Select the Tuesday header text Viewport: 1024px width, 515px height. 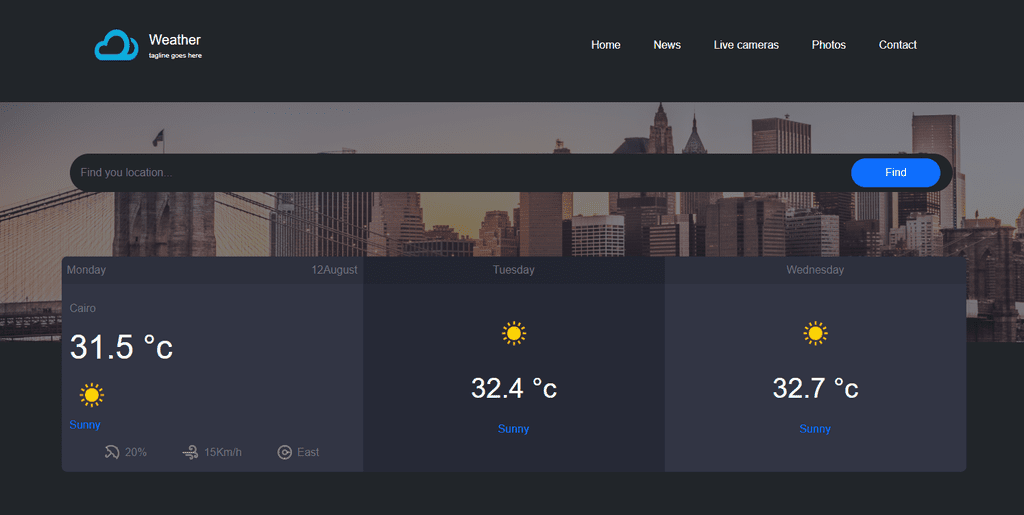(x=513, y=270)
